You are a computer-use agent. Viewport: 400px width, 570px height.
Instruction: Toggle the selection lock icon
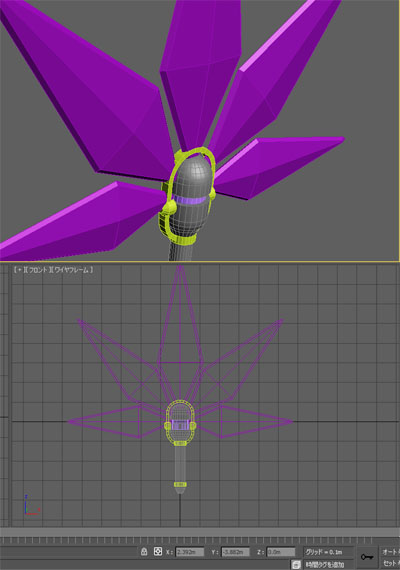point(144,551)
